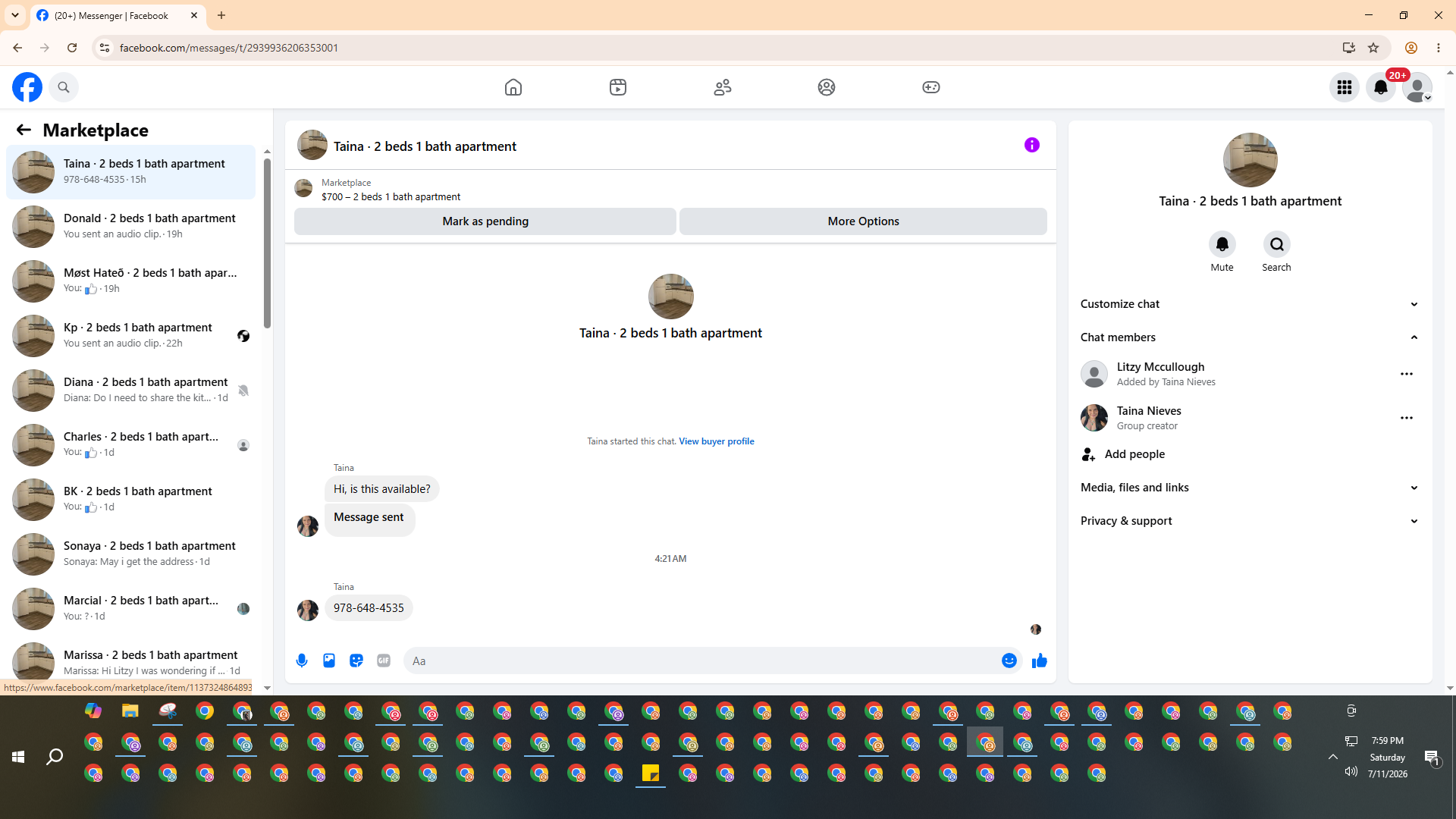This screenshot has height=819, width=1456.
Task: Open the Donald 2 beds chat
Action: pyautogui.click(x=131, y=226)
